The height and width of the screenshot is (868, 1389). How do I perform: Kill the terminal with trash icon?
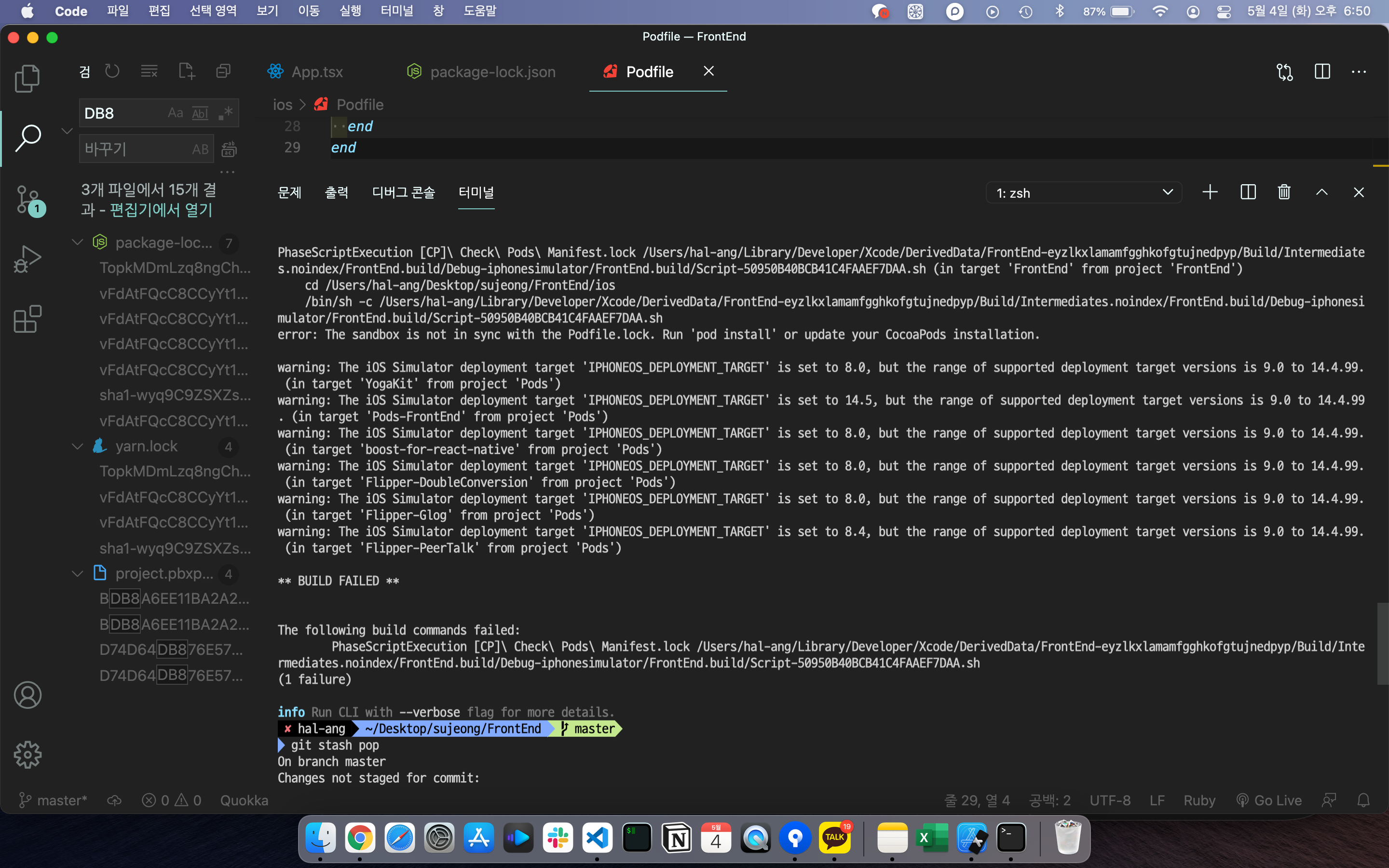click(1284, 192)
